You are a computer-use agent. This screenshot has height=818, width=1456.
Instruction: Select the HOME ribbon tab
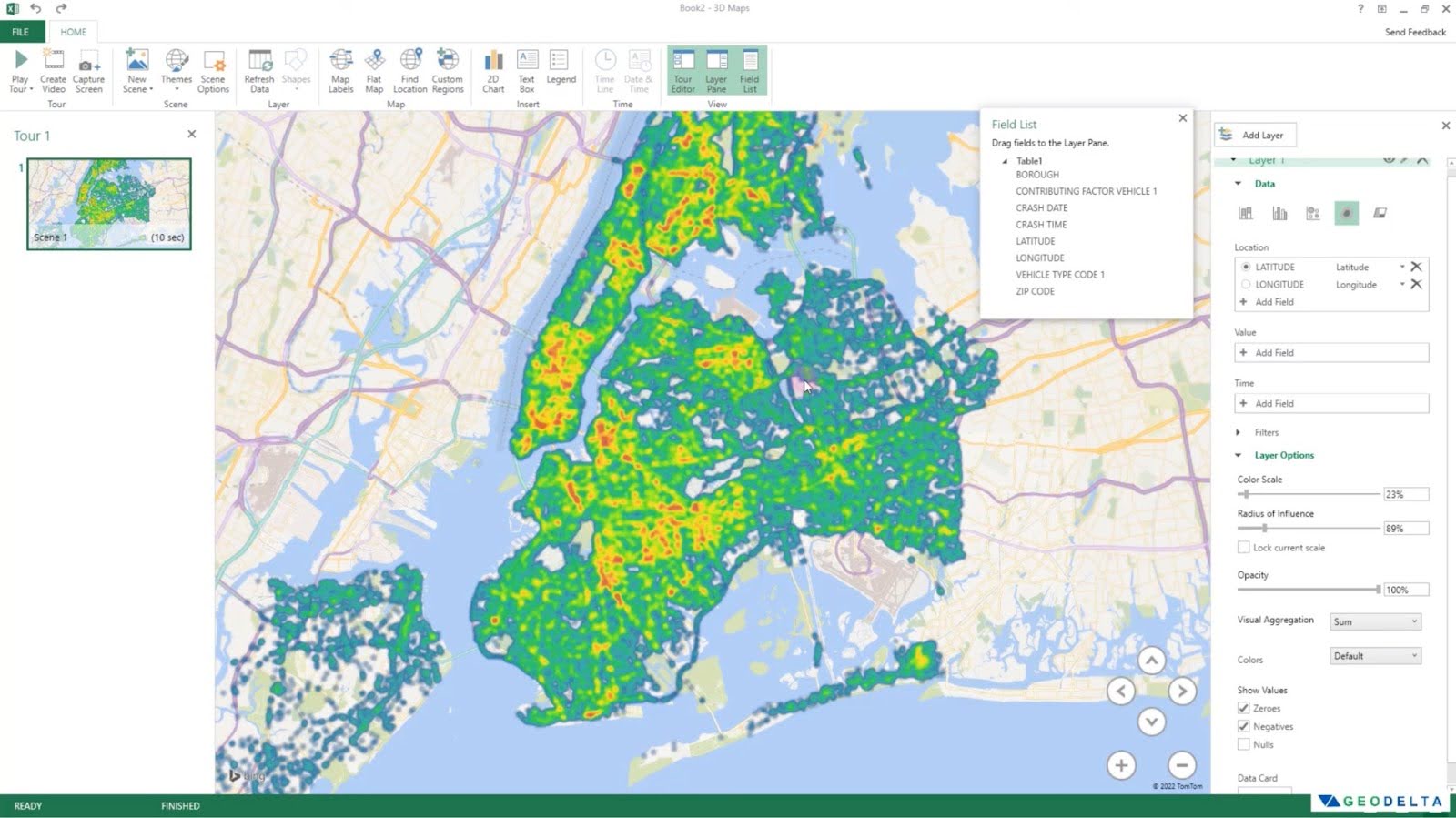click(x=73, y=32)
